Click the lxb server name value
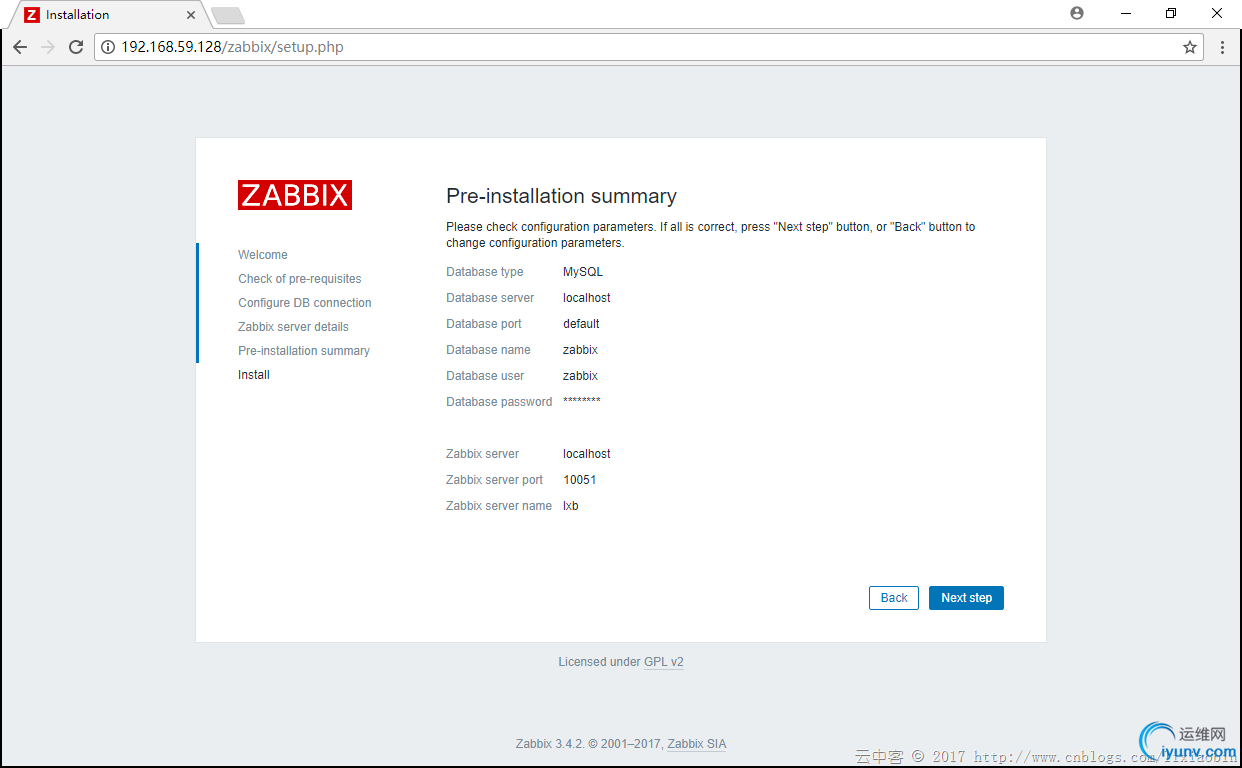Viewport: 1242px width, 768px height. [571, 506]
